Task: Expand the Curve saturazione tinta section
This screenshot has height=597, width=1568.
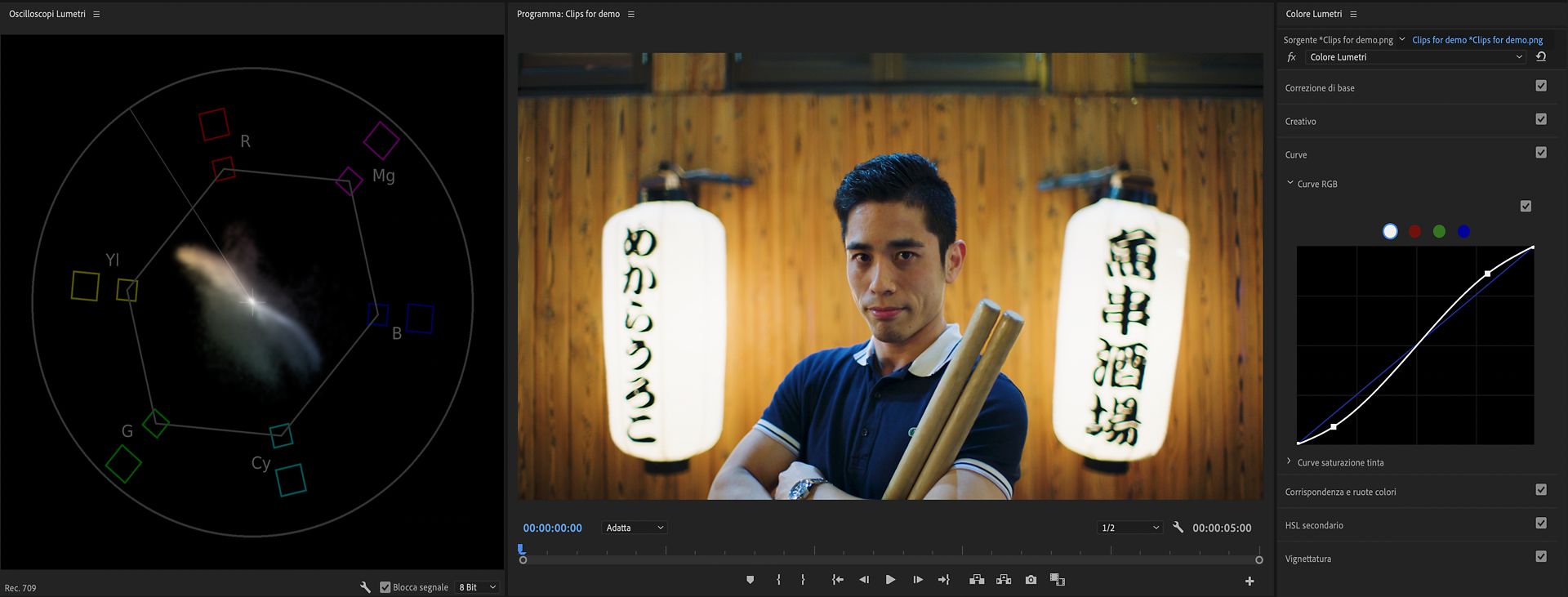Action: pyautogui.click(x=1290, y=462)
